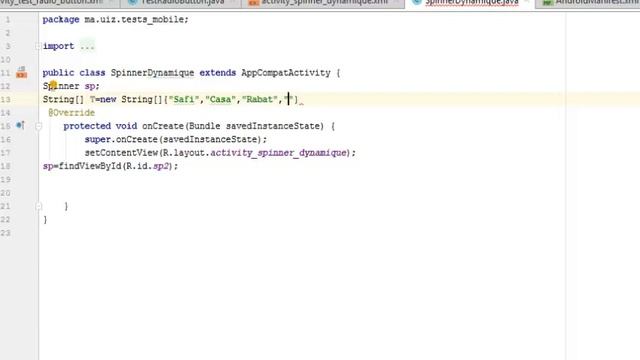The height and width of the screenshot is (360, 640).
Task: Place the cursor on empty line 20
Action: tap(302, 193)
